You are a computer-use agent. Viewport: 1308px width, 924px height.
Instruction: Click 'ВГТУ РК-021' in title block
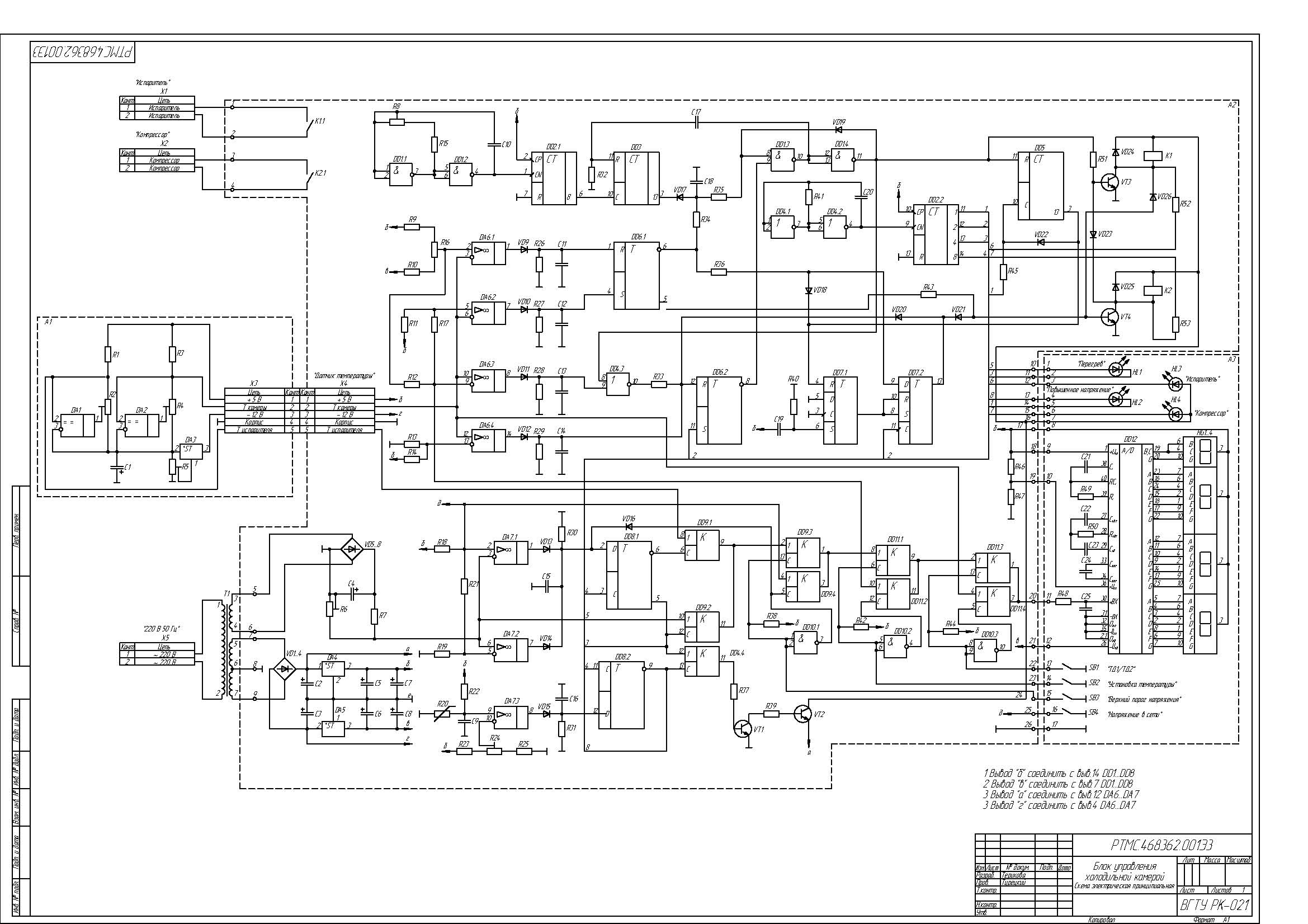pyautogui.click(x=1215, y=905)
